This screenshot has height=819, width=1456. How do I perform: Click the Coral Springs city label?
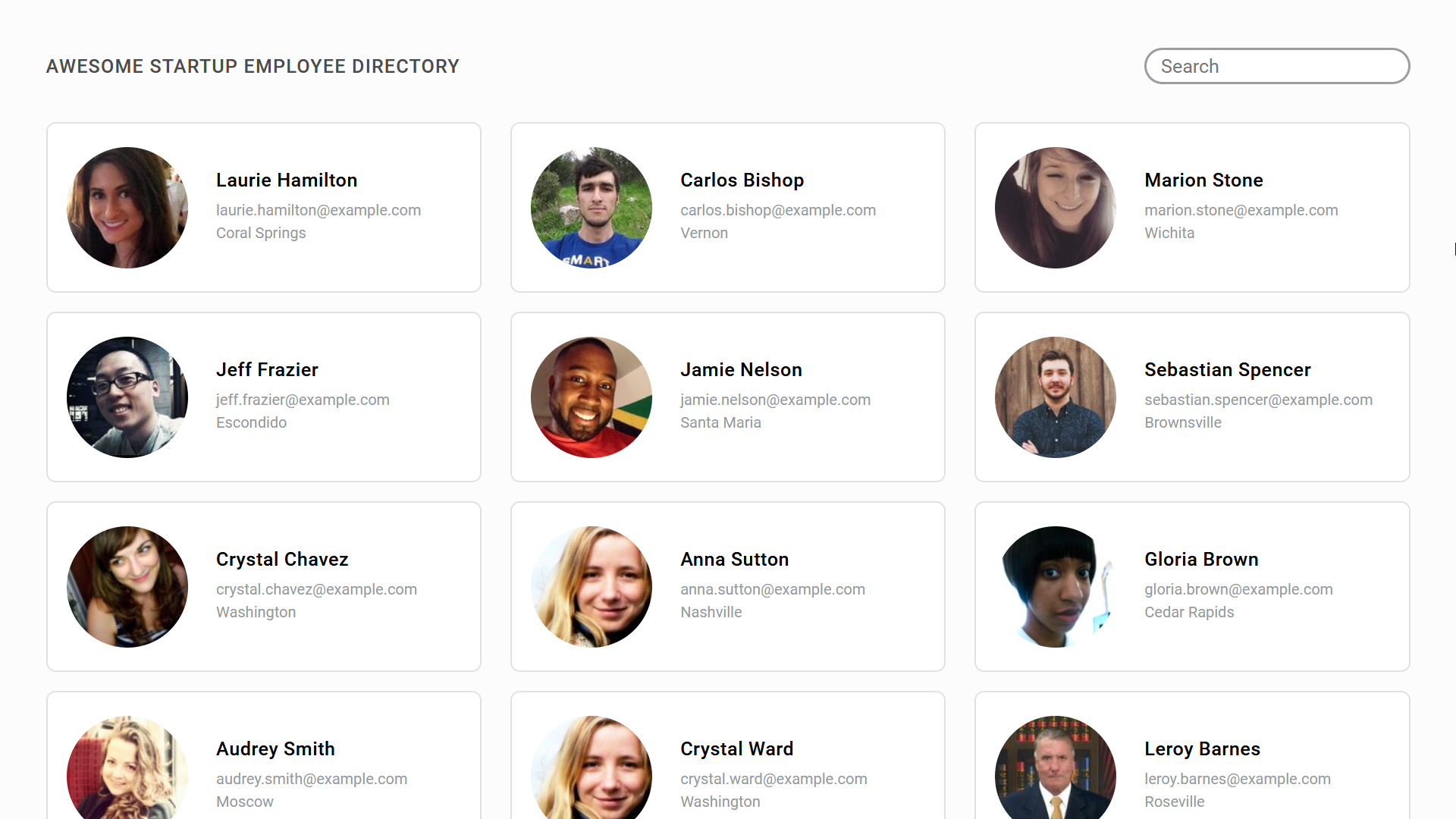coord(261,233)
